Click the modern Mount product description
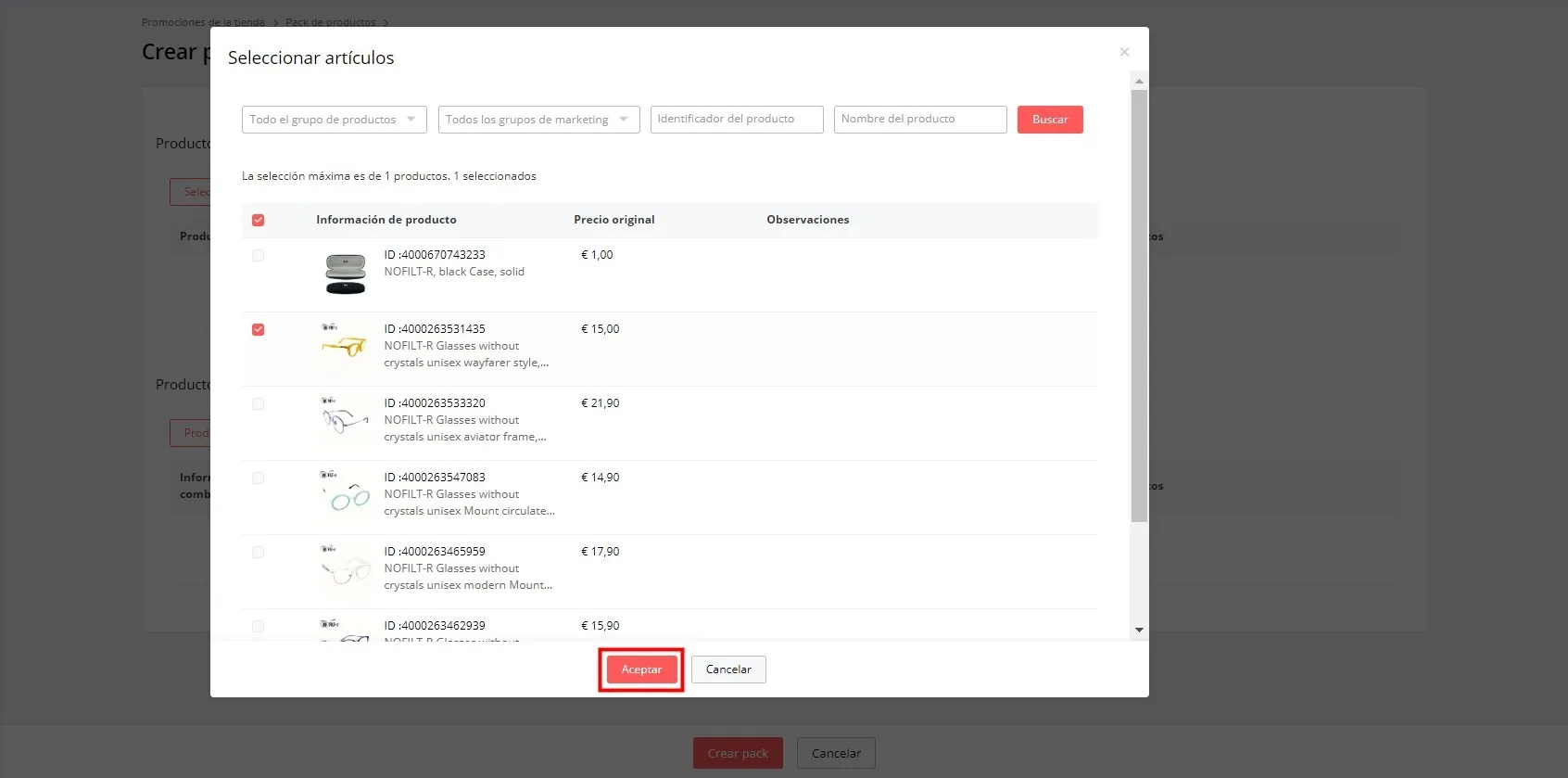The width and height of the screenshot is (1568, 778). [x=468, y=577]
